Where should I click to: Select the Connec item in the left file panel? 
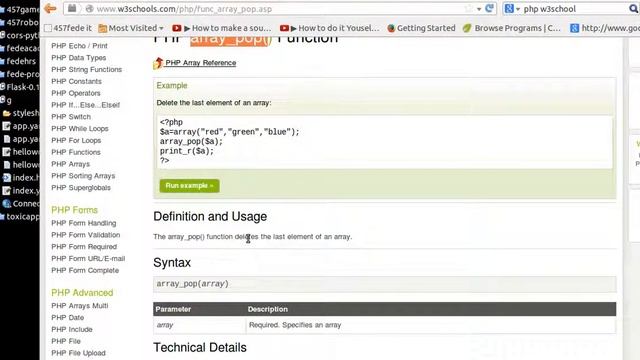coord(21,203)
